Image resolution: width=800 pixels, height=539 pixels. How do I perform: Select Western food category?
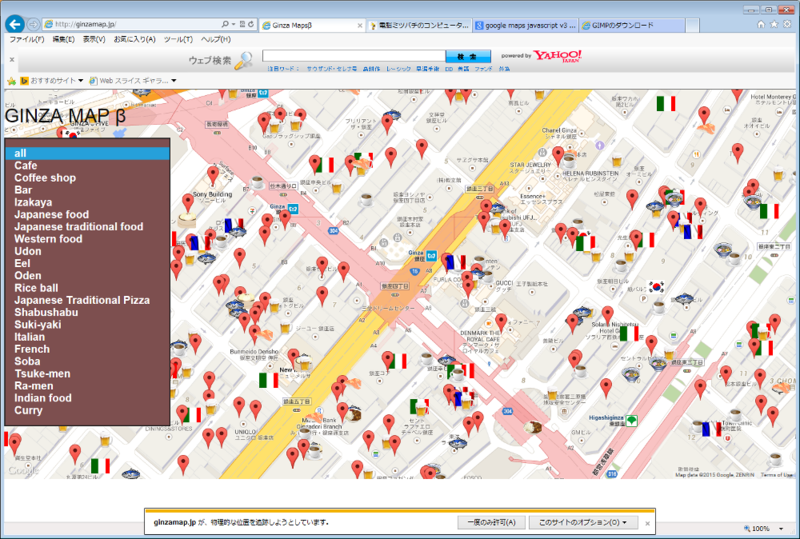[87, 239]
